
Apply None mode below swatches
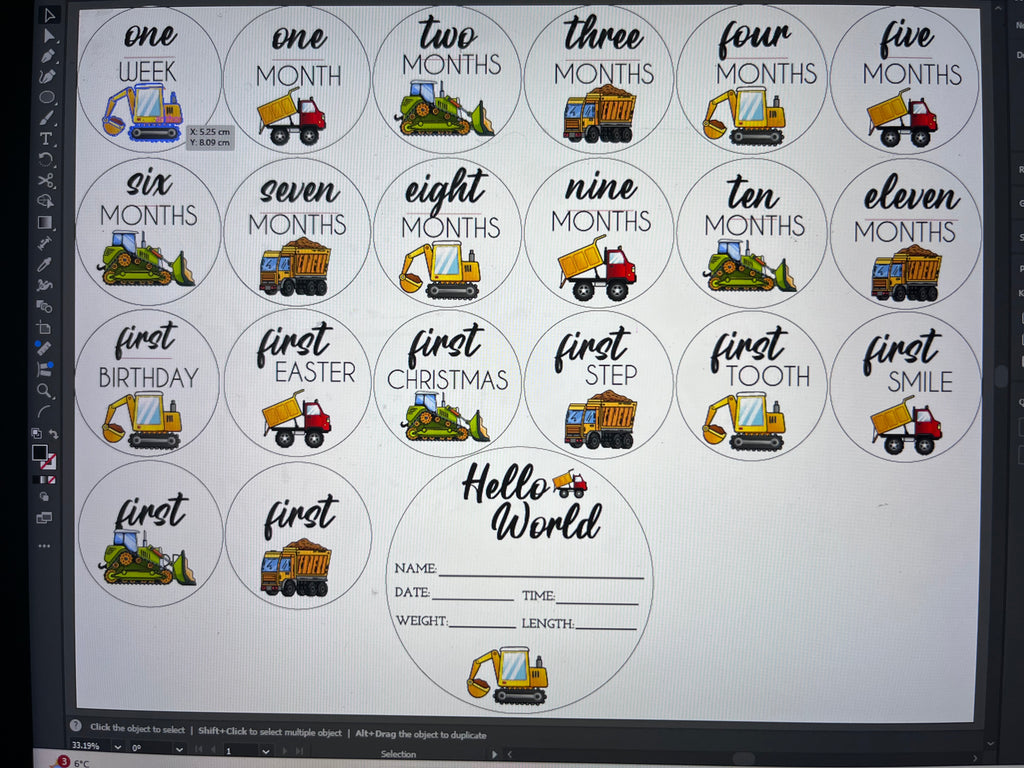click(52, 480)
